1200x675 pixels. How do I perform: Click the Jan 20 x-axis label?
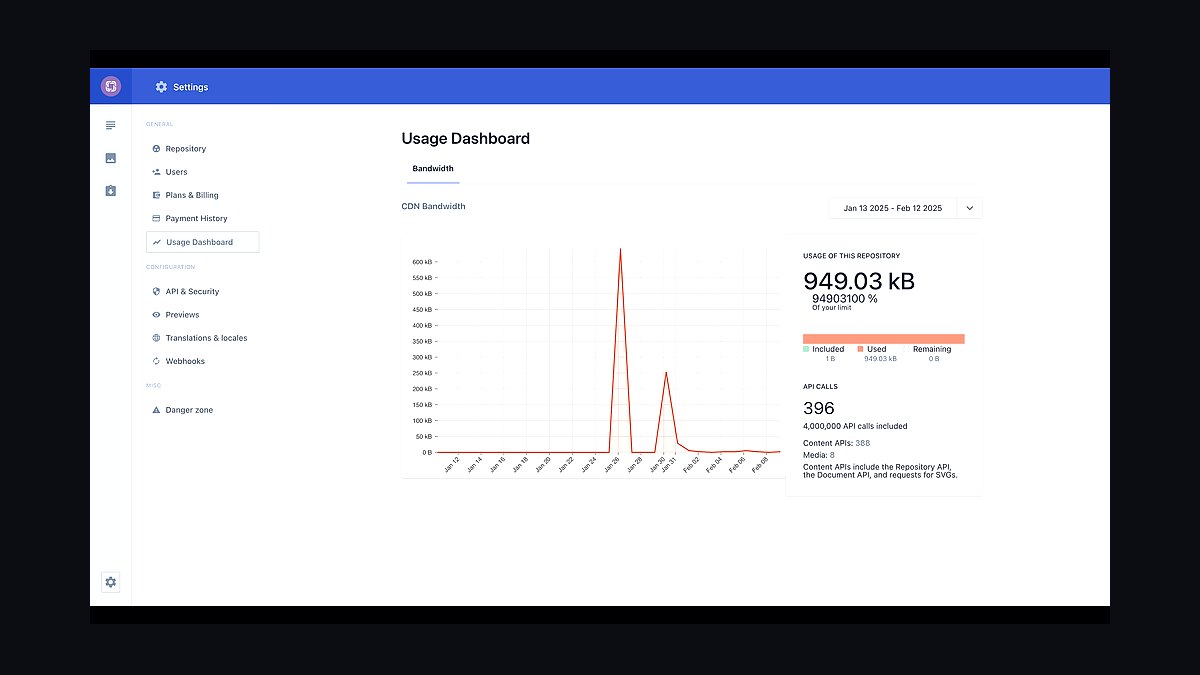coord(542,464)
